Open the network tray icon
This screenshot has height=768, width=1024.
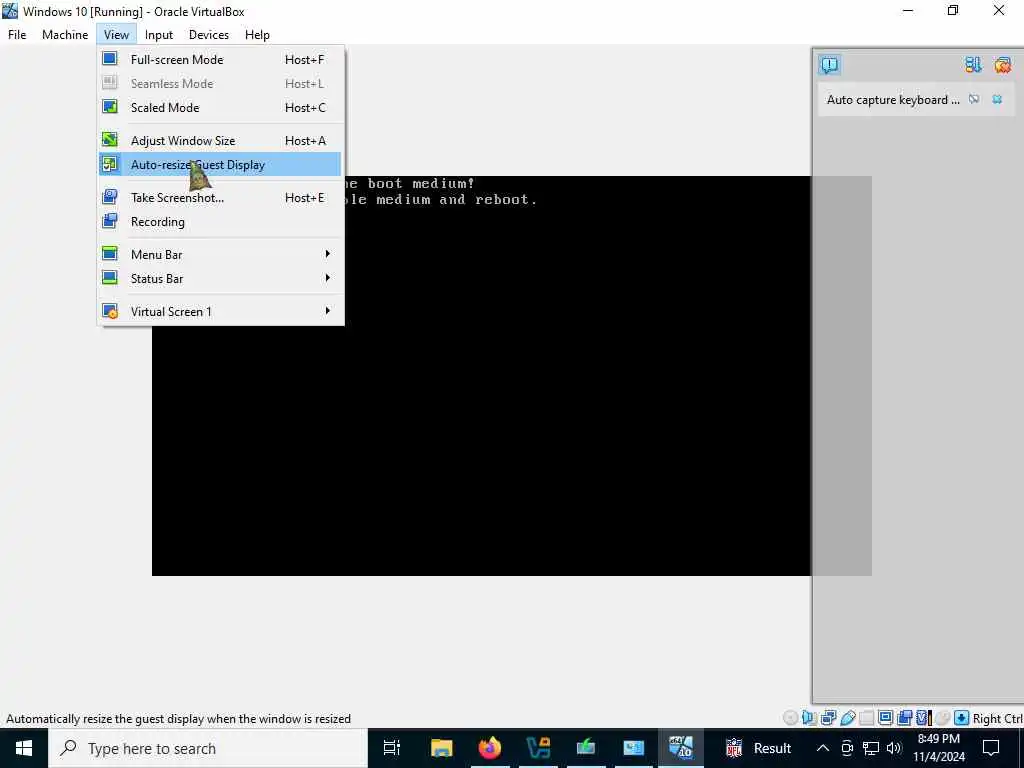pos(871,748)
